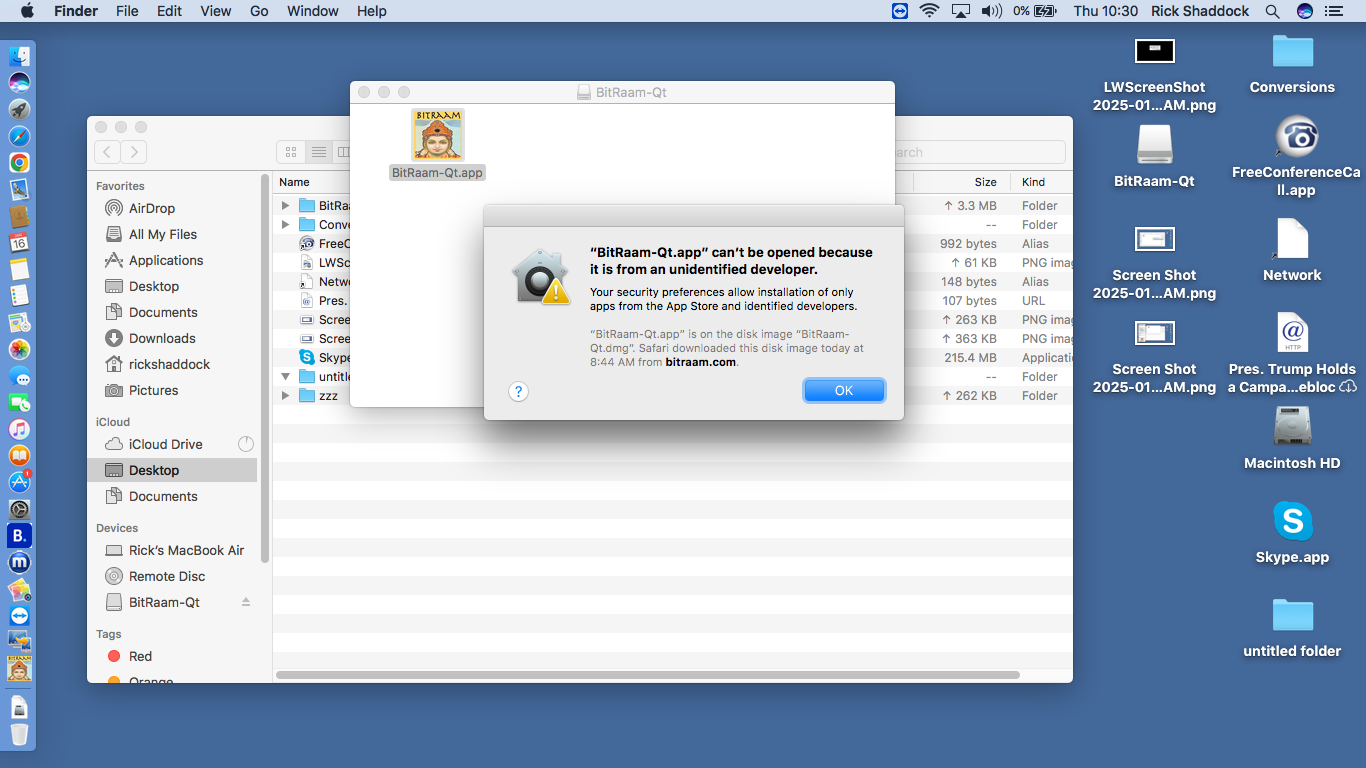Select the BitRaam-Qt.app icon in the disk image window
This screenshot has height=768, width=1366.
(x=438, y=135)
